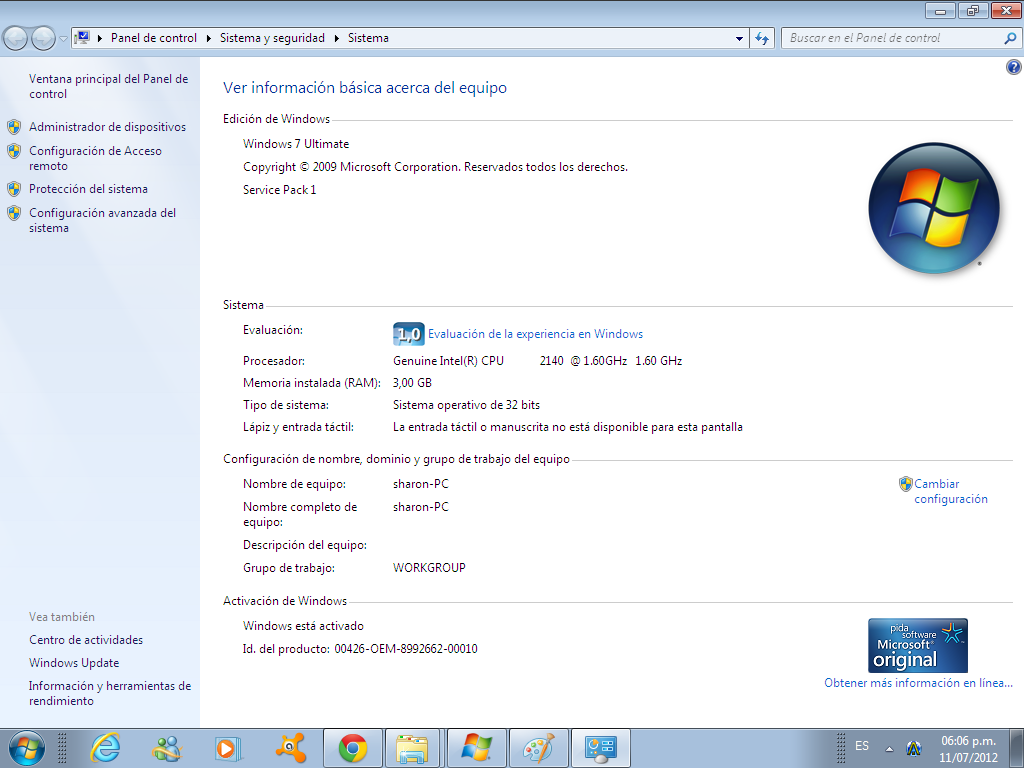Open Windows Explorer folder taskbar icon
The width and height of the screenshot is (1024, 768).
412,748
